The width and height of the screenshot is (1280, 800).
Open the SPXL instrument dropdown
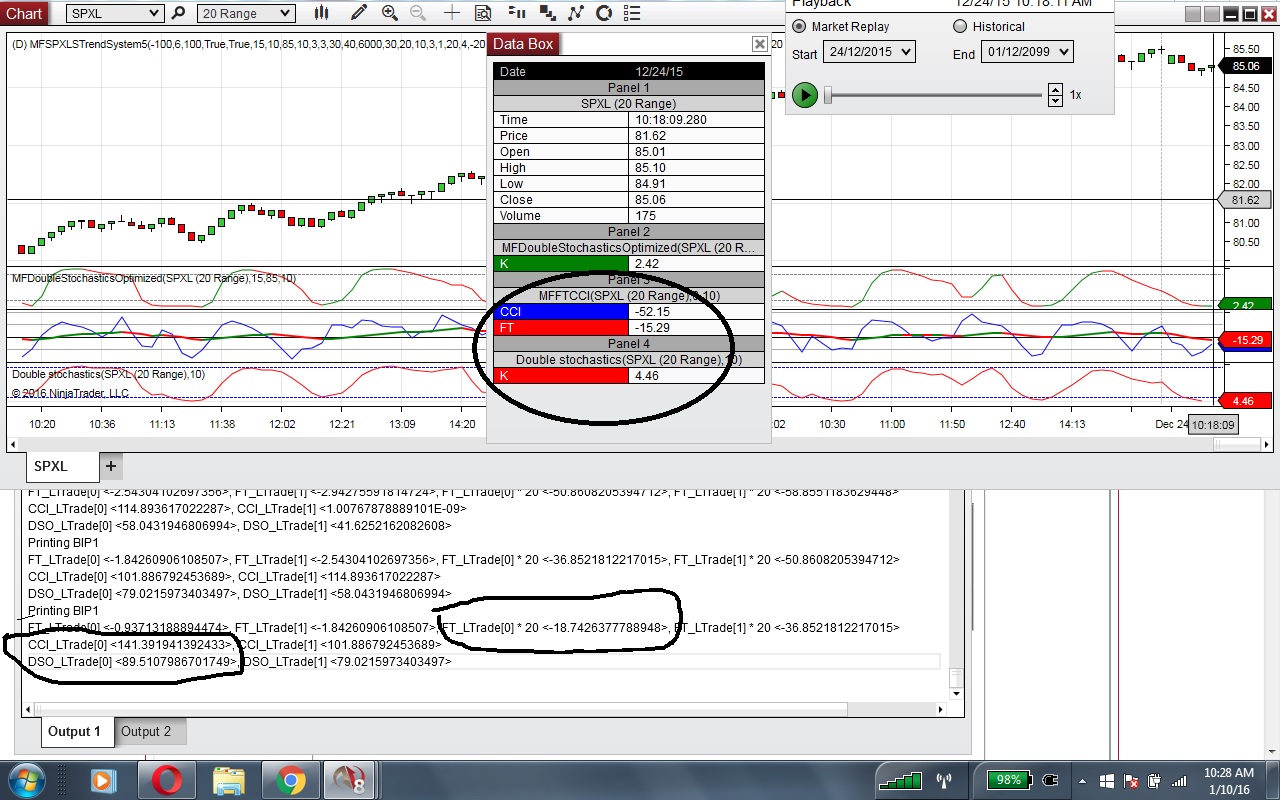point(116,13)
